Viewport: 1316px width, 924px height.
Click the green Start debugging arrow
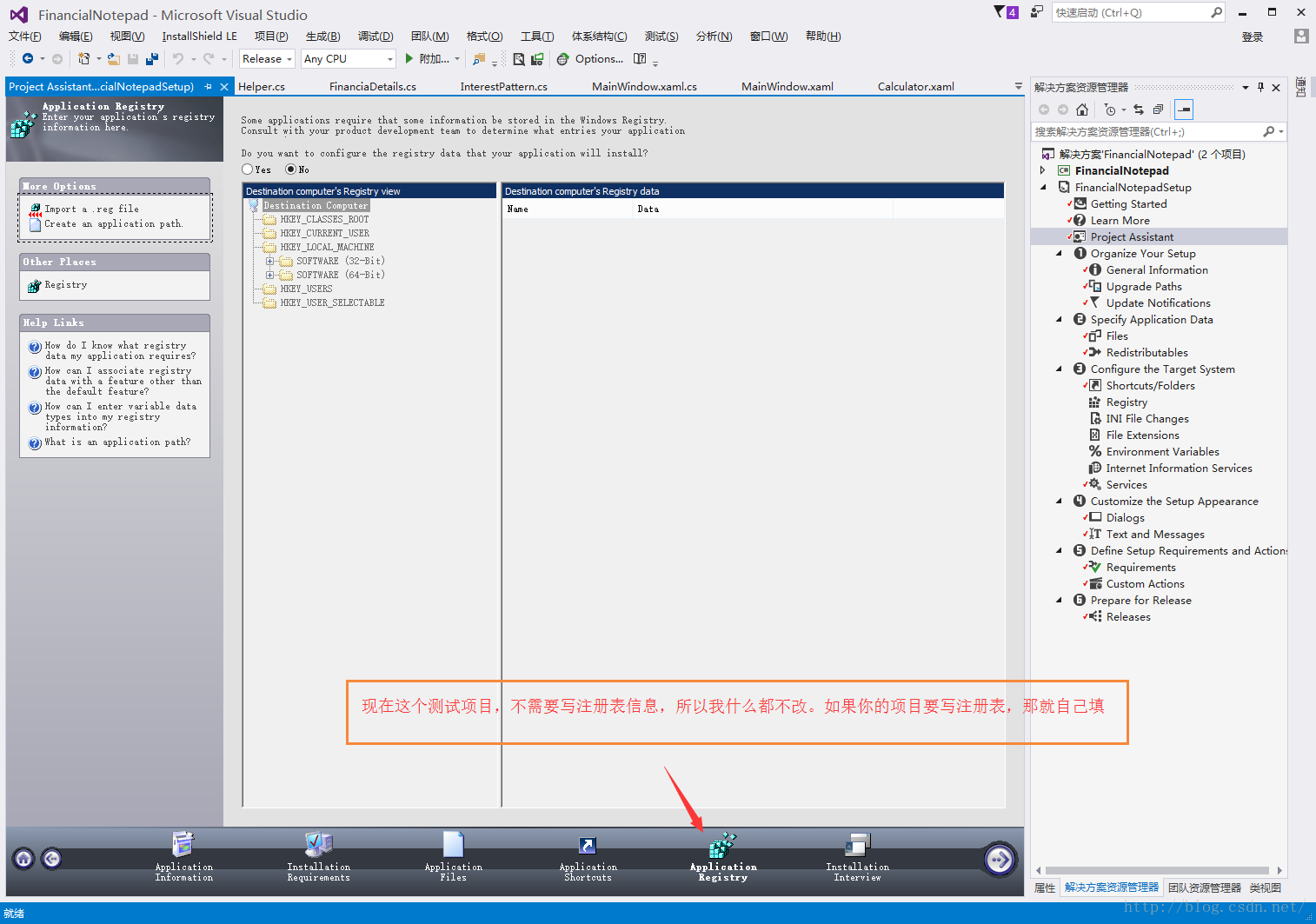[409, 59]
